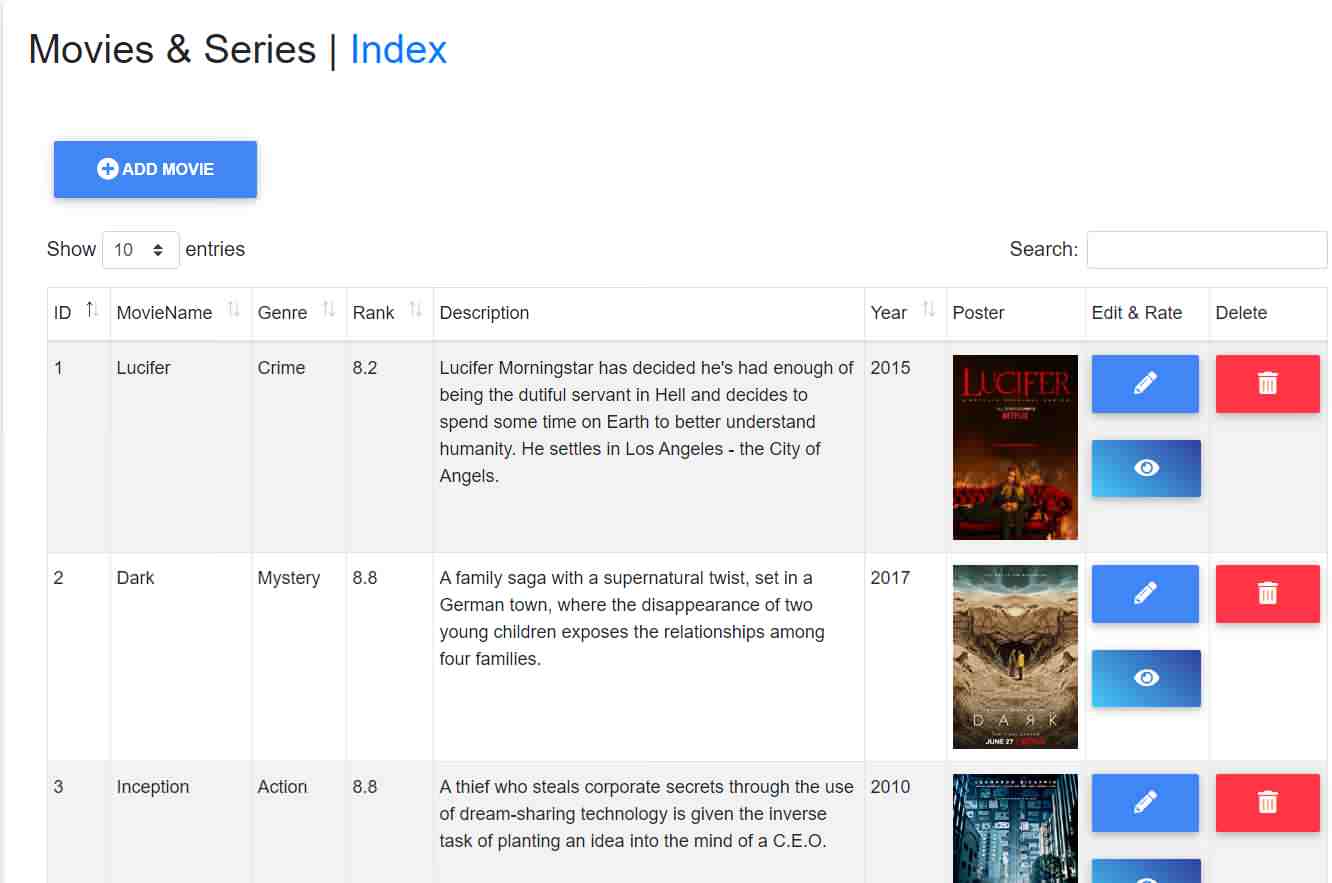The image size is (1332, 883).
Task: Click inside the Search field
Action: tap(1205, 249)
